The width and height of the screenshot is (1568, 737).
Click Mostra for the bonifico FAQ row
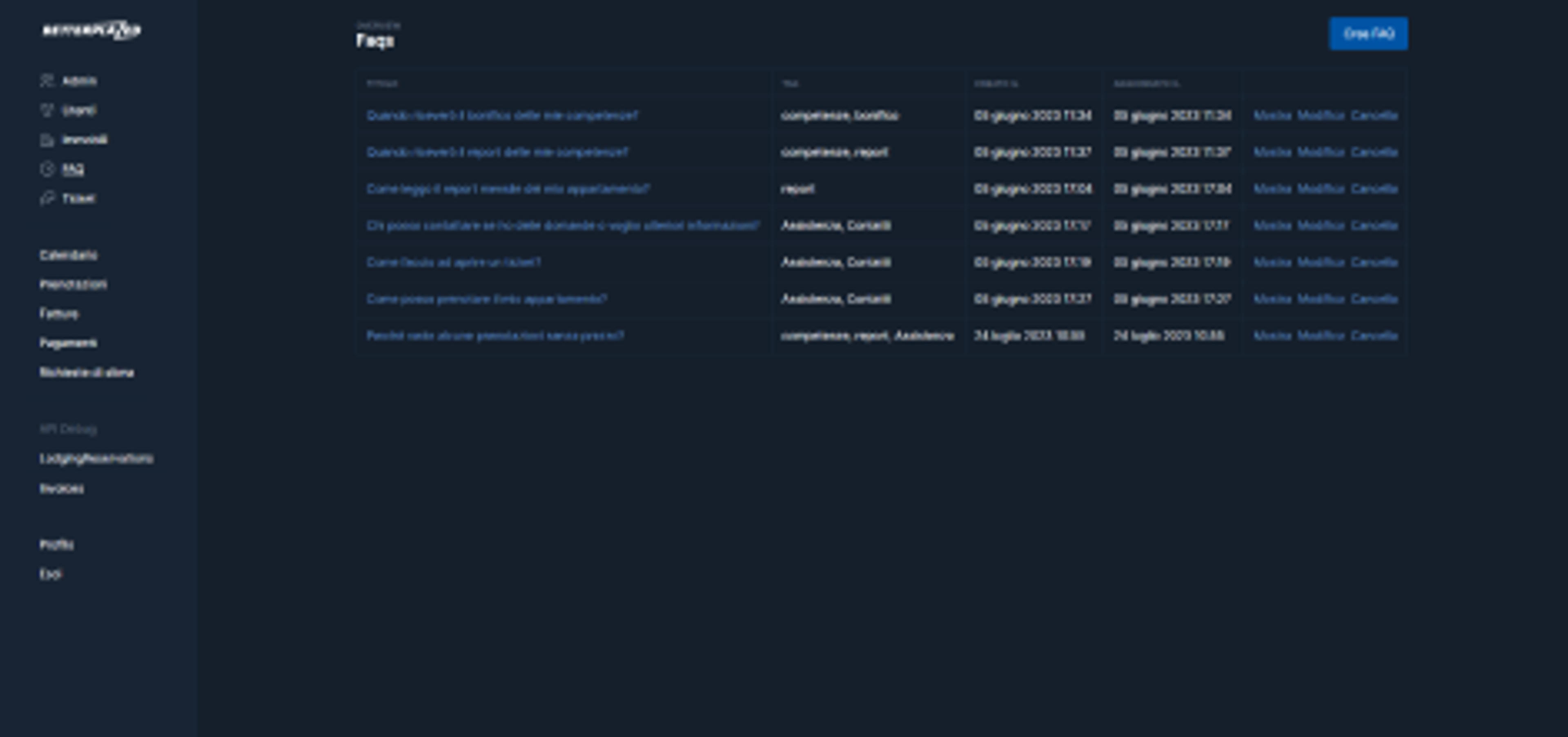[1273, 115]
